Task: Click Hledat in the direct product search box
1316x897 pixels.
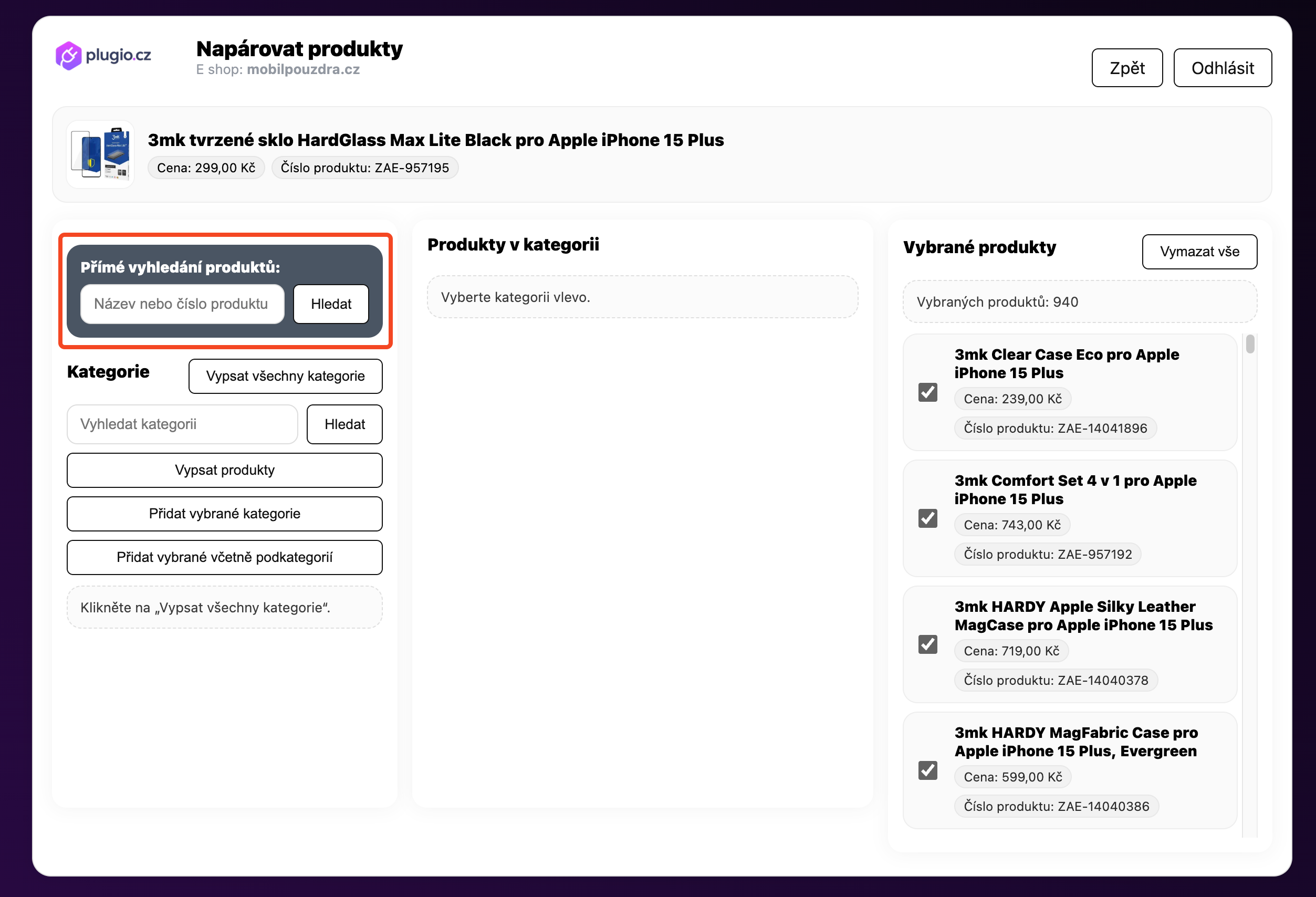Action: tap(331, 304)
